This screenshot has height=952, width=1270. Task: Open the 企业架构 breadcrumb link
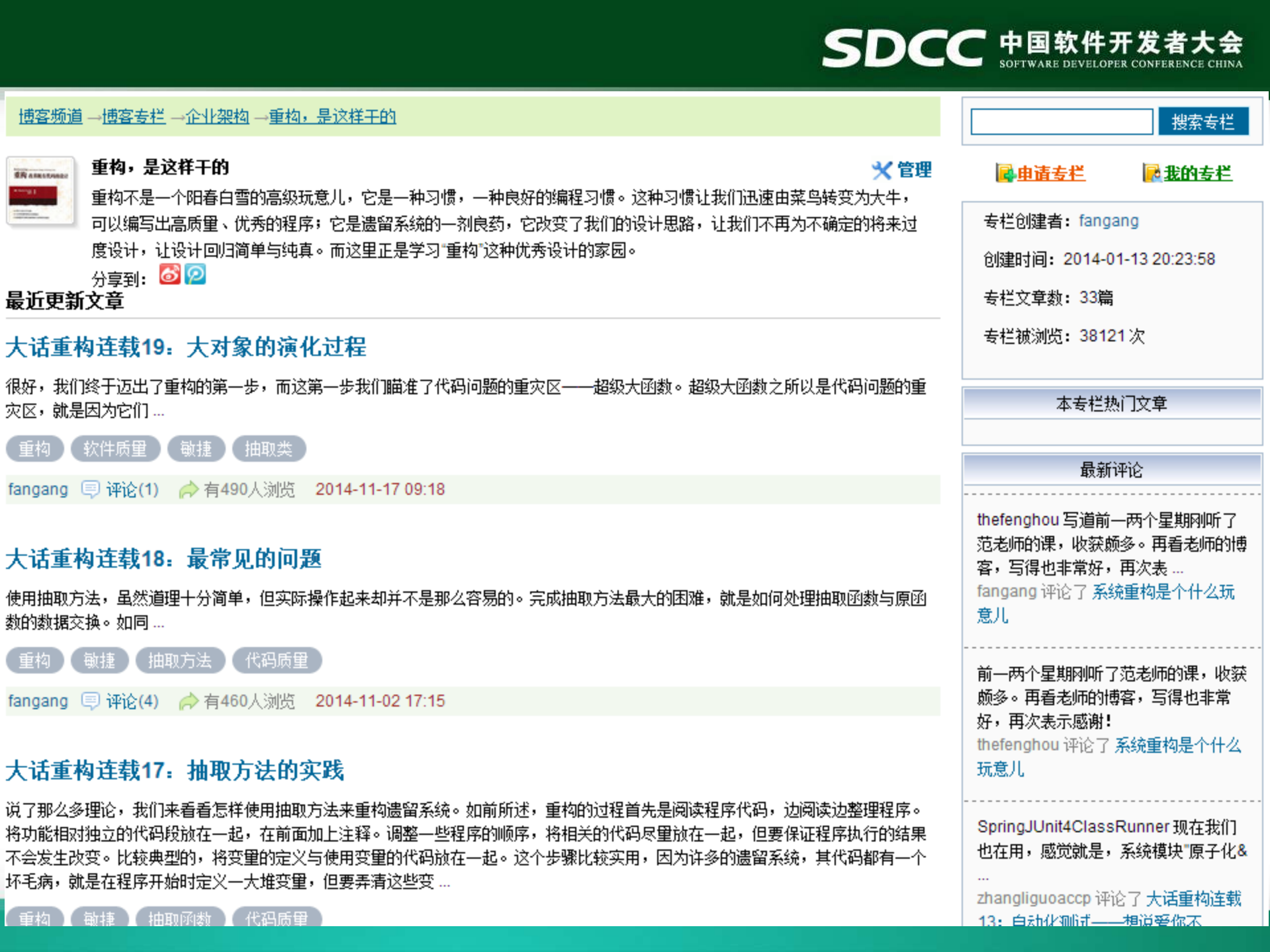[x=218, y=116]
